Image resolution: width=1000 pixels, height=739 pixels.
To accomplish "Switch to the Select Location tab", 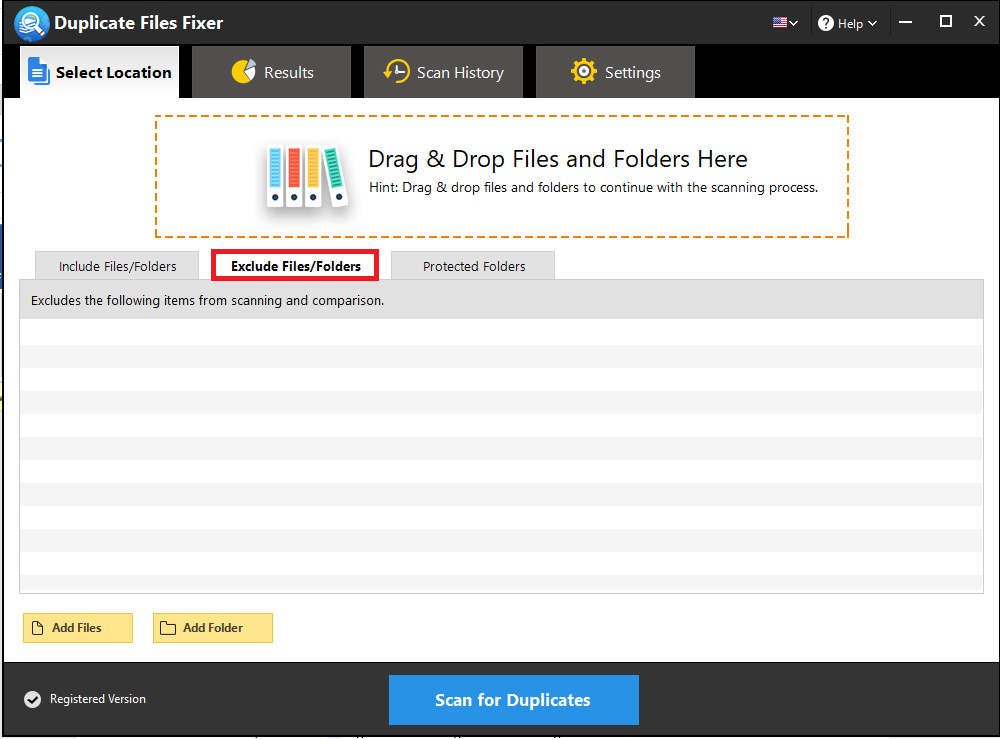I will click(x=99, y=72).
